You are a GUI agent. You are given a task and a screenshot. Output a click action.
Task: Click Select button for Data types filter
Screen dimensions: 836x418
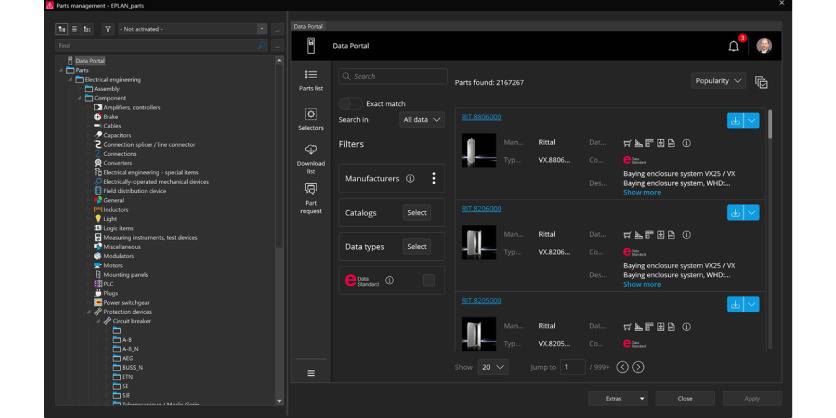pyautogui.click(x=417, y=247)
